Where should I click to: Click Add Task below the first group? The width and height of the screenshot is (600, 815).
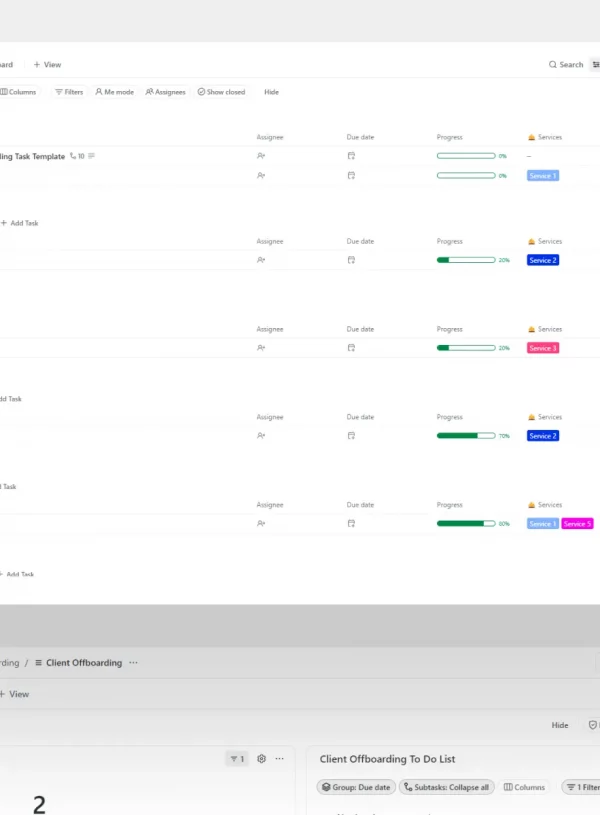click(20, 223)
